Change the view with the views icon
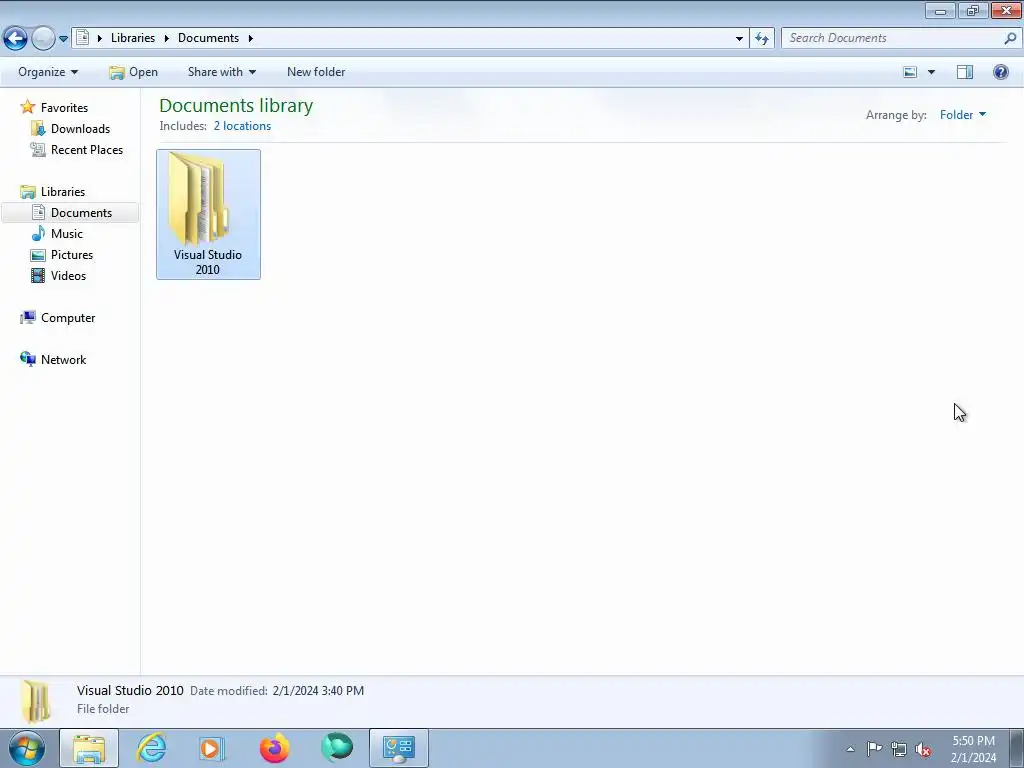Screen dimensions: 1024x768 (910, 72)
